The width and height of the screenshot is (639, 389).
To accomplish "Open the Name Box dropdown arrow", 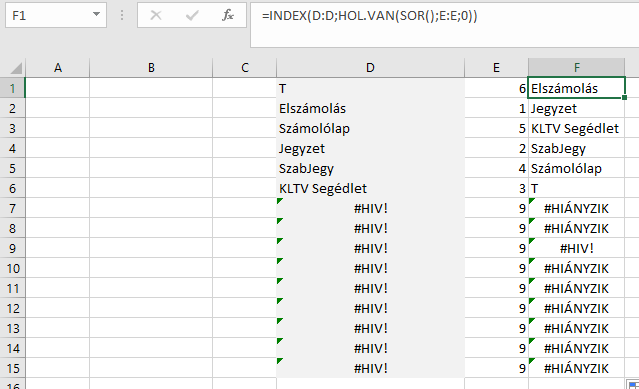I will (96, 15).
